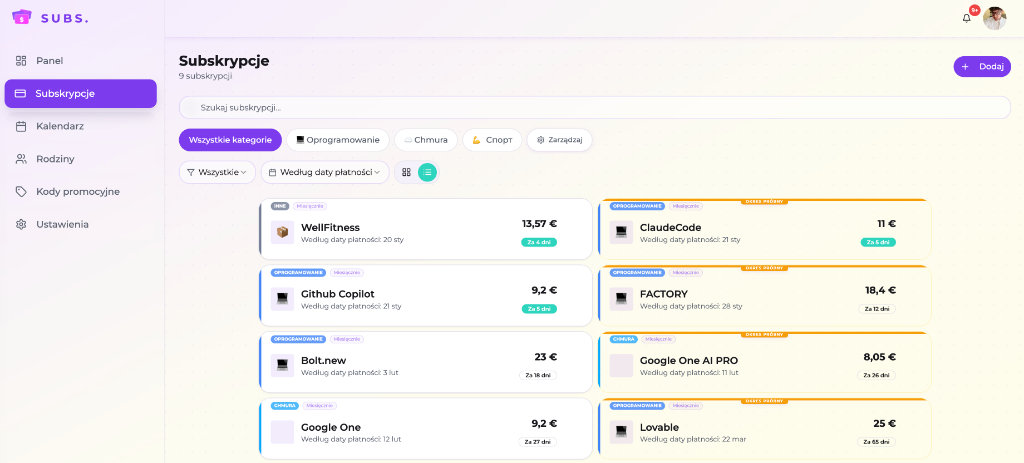The height and width of the screenshot is (463, 1024).
Task: Click the Za 4 dni badge
Action: (539, 242)
